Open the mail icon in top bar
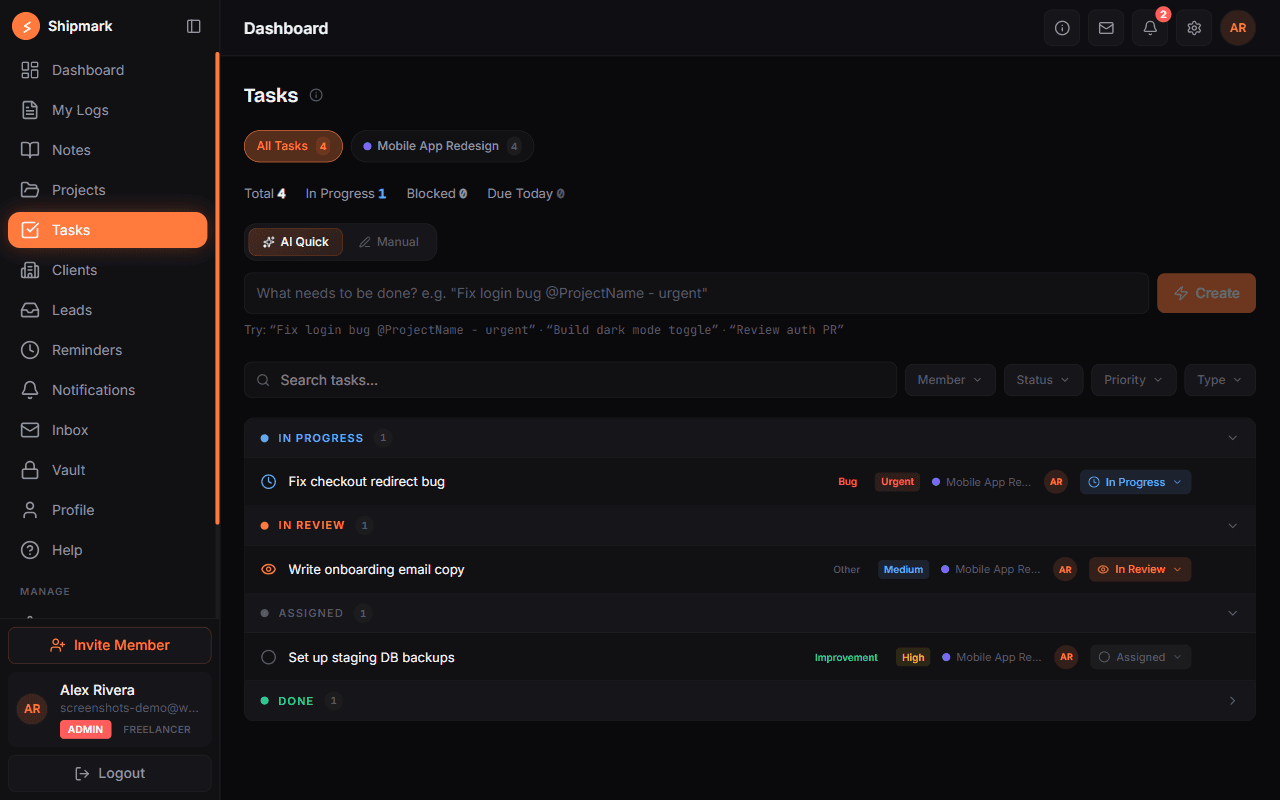This screenshot has height=800, width=1280. click(x=1106, y=28)
